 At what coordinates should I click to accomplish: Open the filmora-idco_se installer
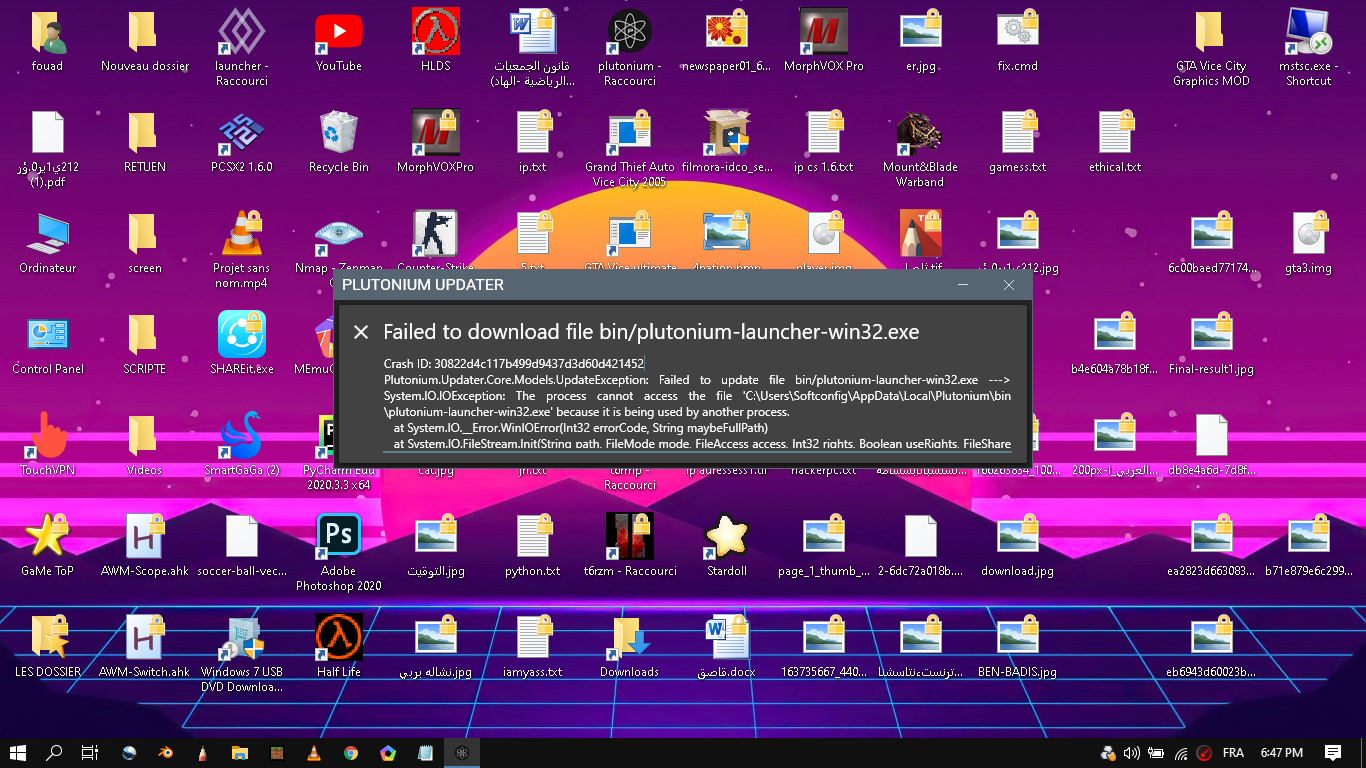pyautogui.click(x=726, y=142)
